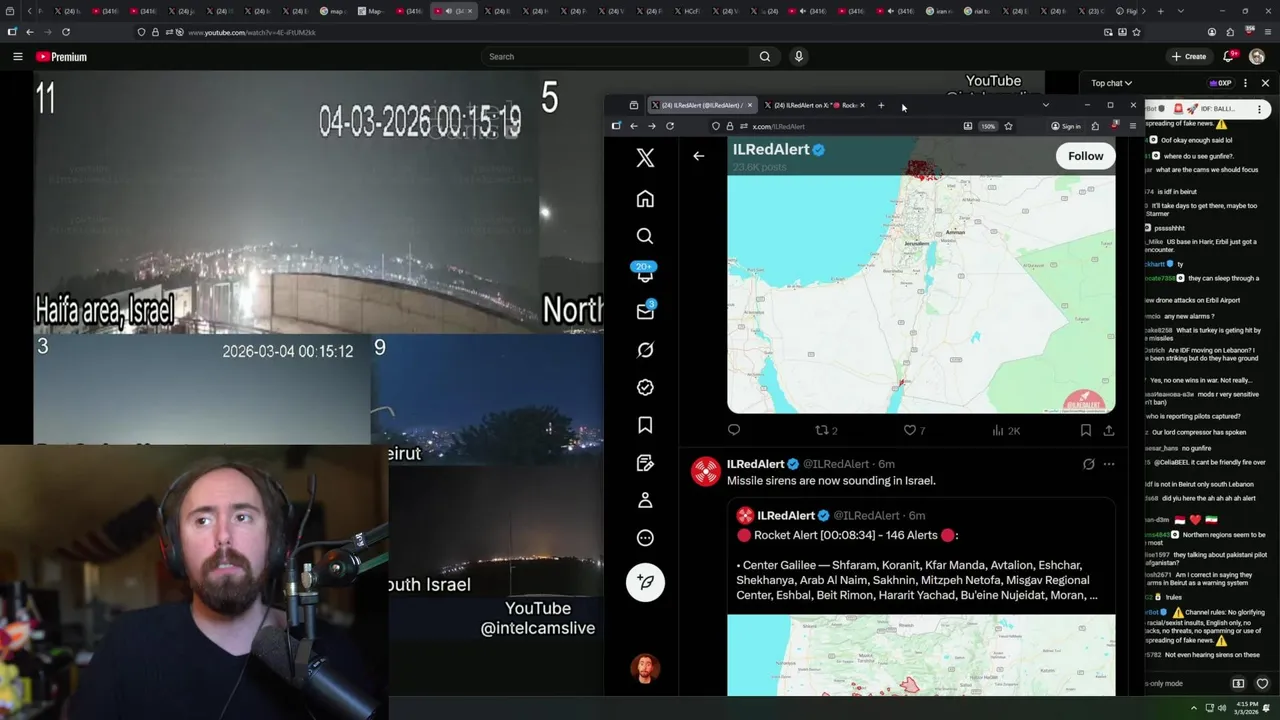Bookmark the map post
This screenshot has width=1280, height=720.
click(1086, 430)
